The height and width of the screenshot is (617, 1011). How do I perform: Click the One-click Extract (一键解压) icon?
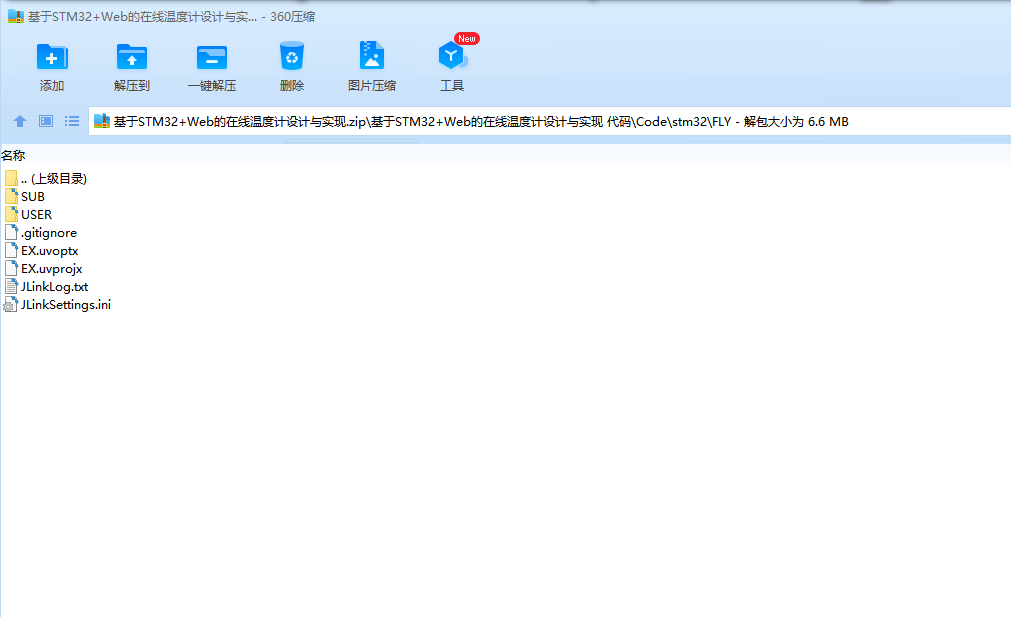pyautogui.click(x=211, y=57)
